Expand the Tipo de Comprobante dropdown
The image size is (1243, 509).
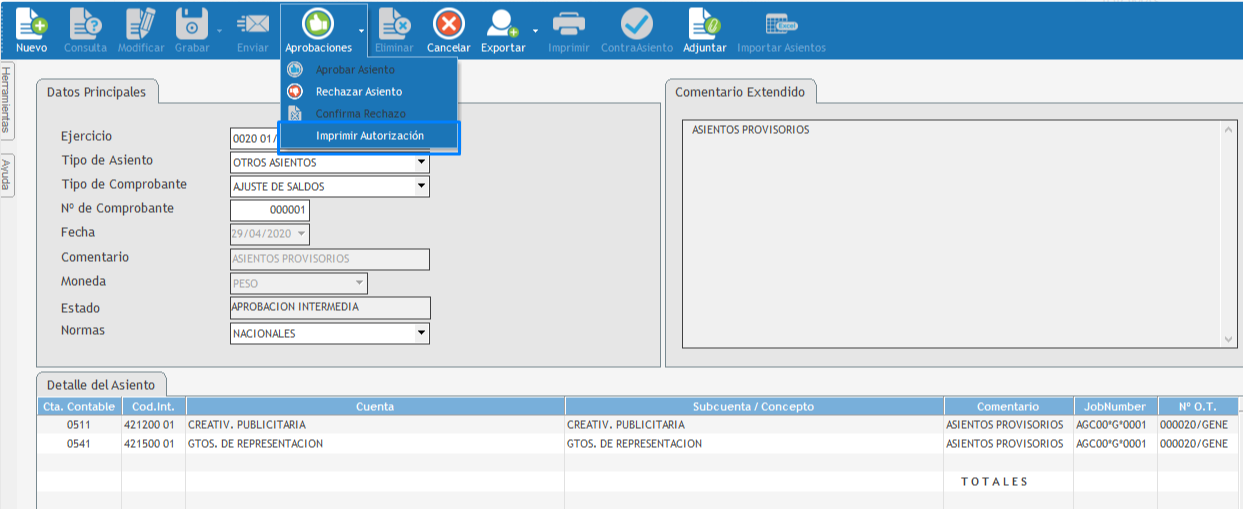pos(421,186)
